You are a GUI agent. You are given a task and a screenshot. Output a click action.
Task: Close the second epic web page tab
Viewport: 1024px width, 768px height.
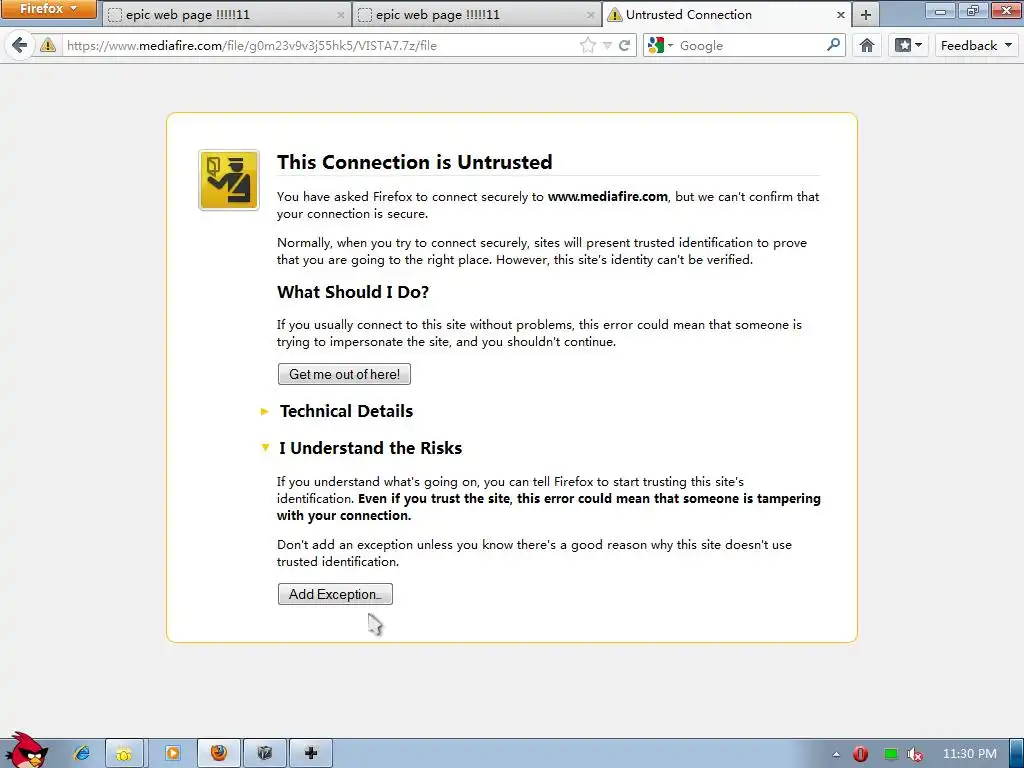(x=590, y=14)
